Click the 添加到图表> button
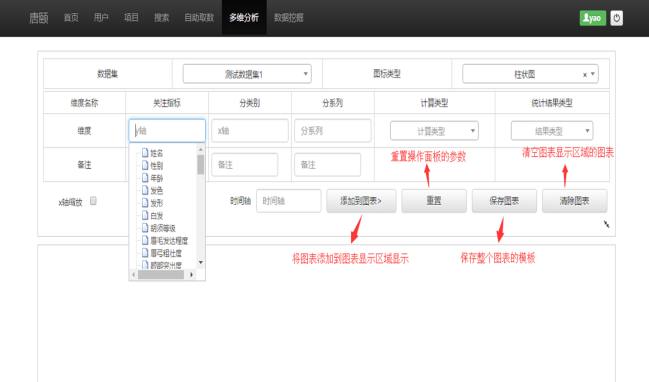 click(x=361, y=201)
